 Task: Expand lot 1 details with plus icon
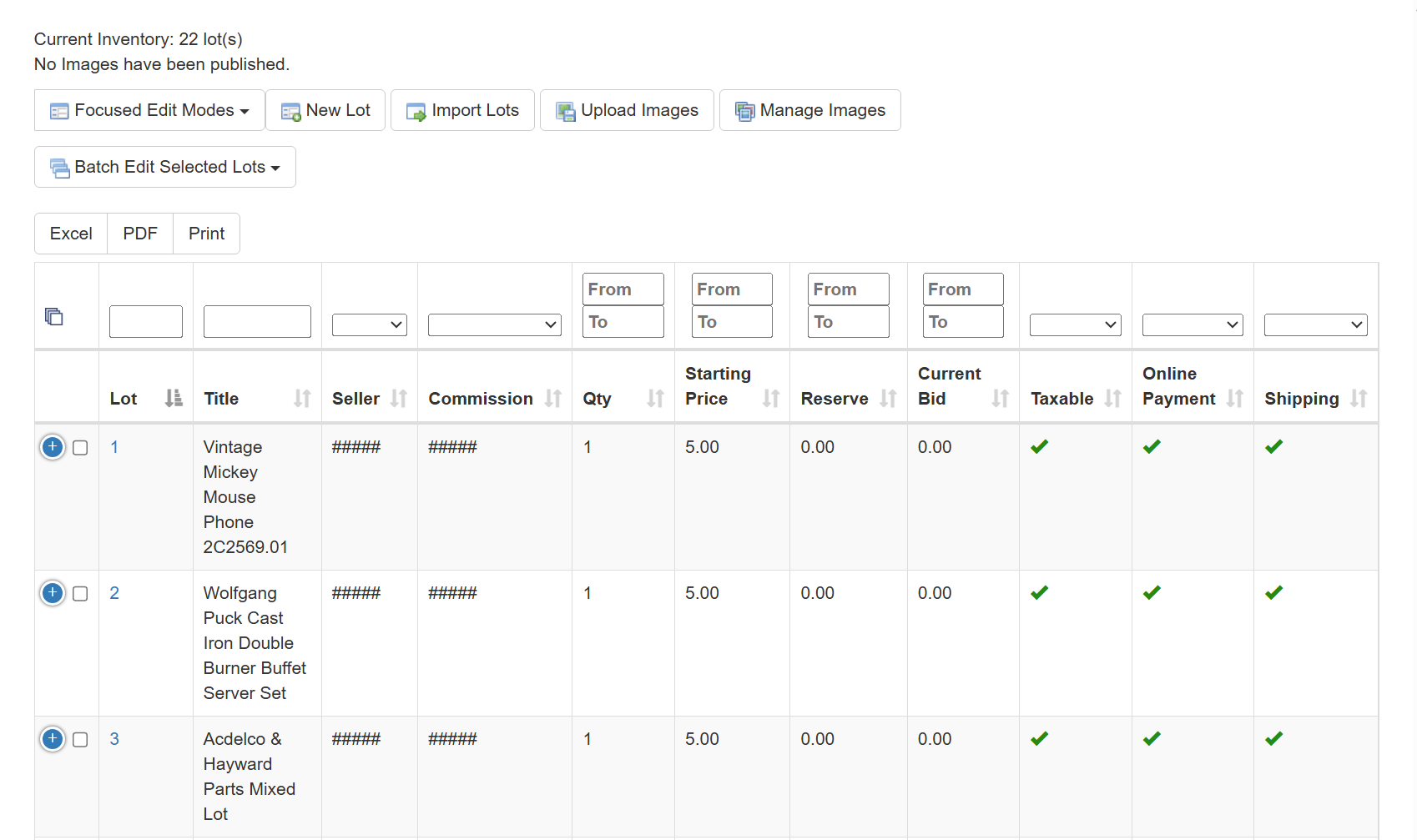(x=53, y=447)
